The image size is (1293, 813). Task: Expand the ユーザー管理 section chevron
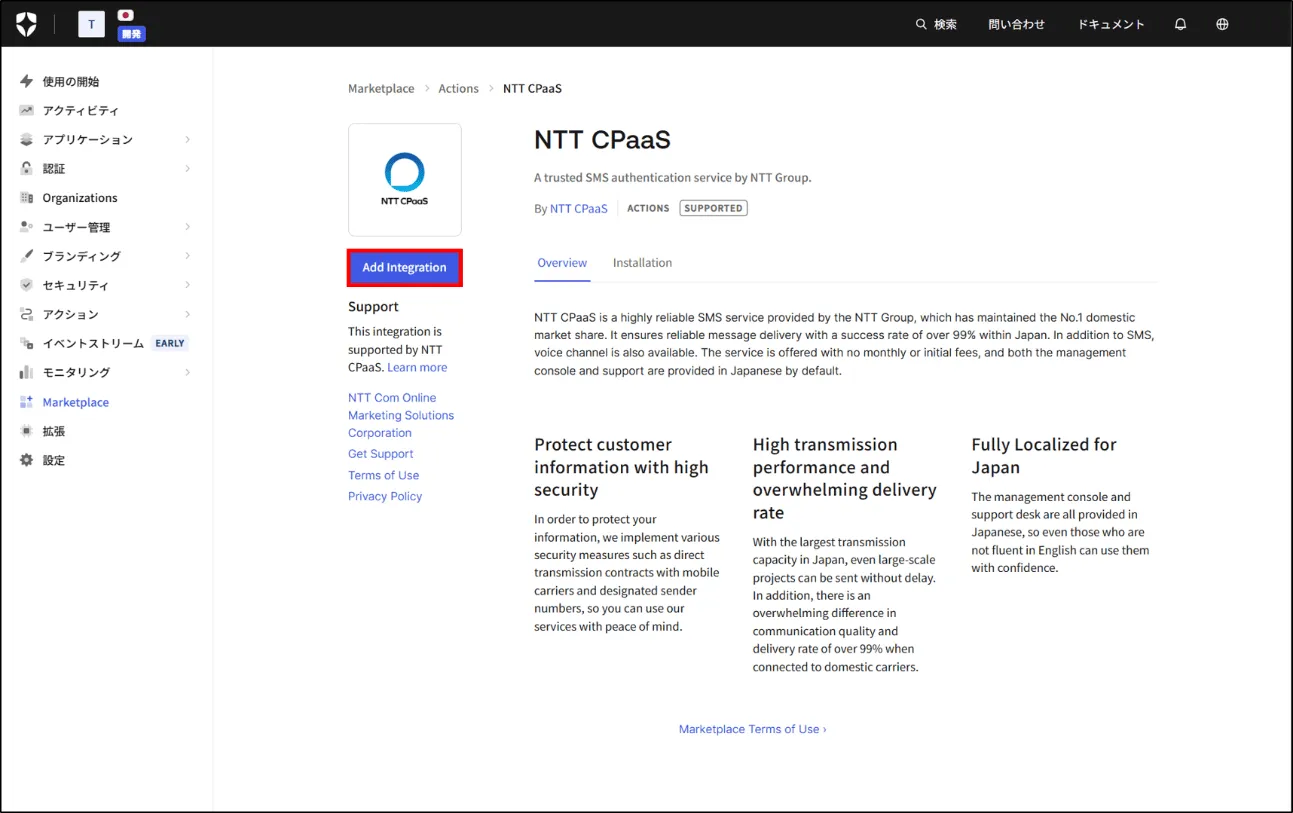coord(187,227)
